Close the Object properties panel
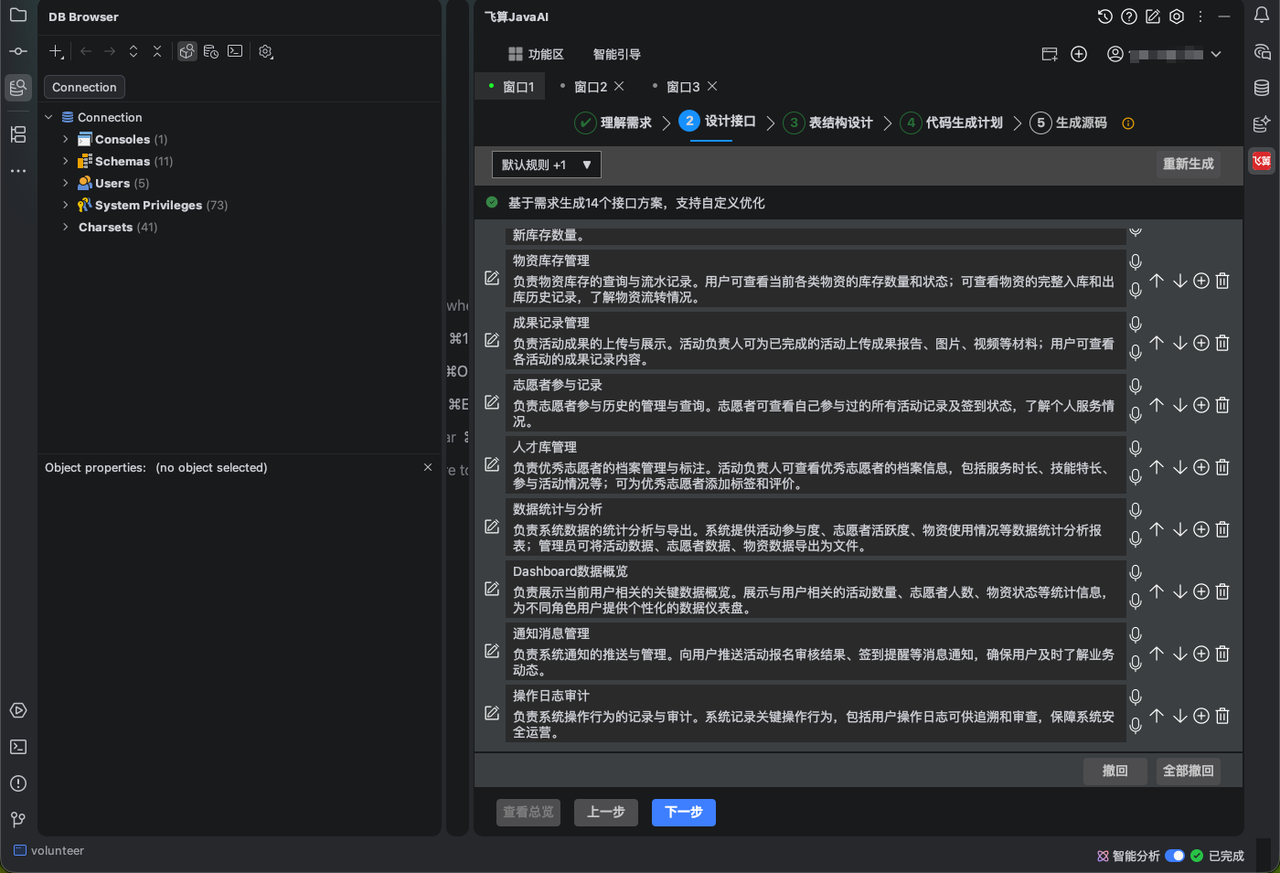The height and width of the screenshot is (873, 1280). [x=428, y=467]
